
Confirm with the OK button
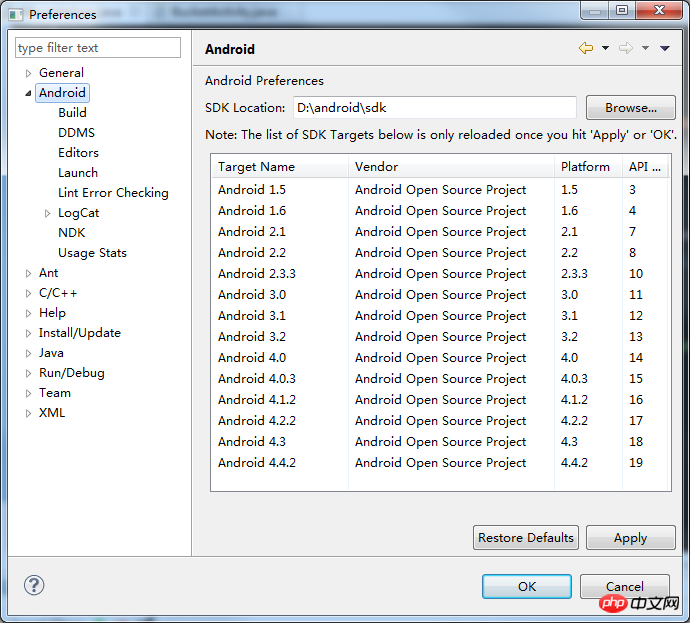(527, 586)
